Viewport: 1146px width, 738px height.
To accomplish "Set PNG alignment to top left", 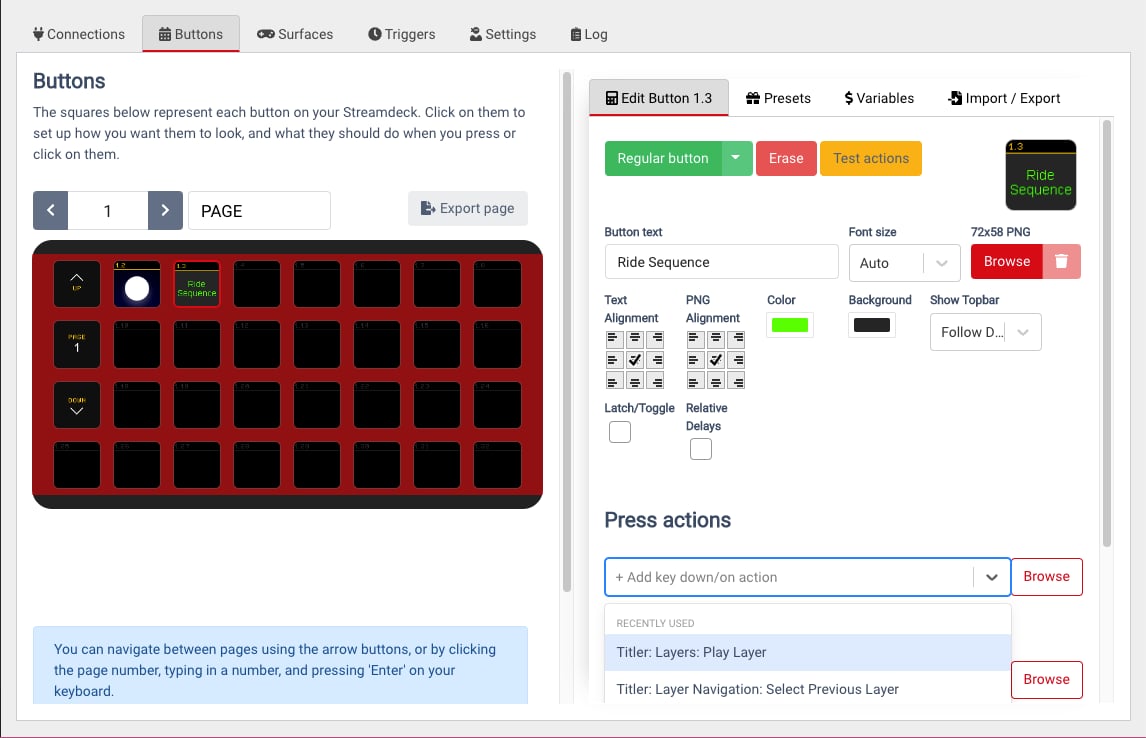I will click(x=695, y=339).
